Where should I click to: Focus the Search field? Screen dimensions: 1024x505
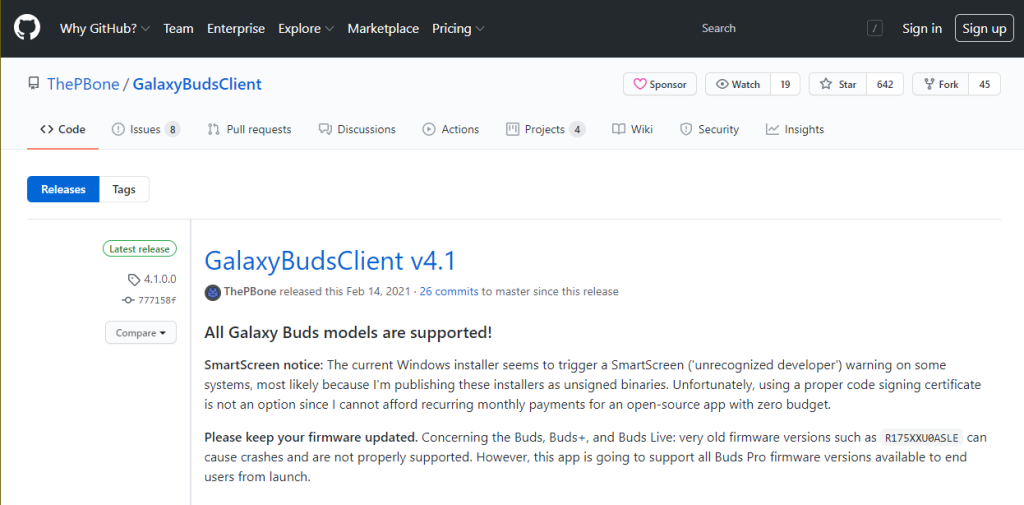click(790, 28)
